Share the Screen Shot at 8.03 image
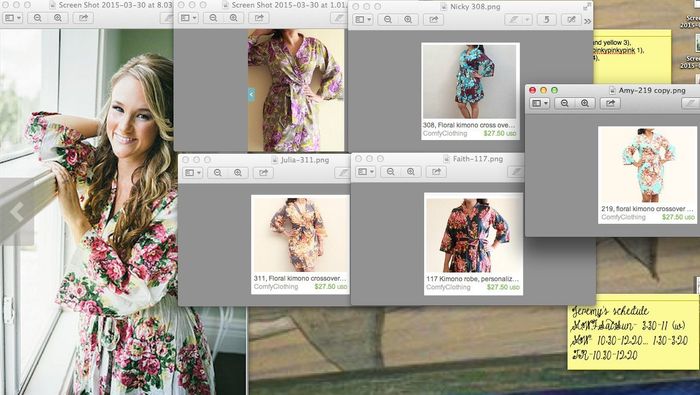The image size is (700, 395). 83,18
